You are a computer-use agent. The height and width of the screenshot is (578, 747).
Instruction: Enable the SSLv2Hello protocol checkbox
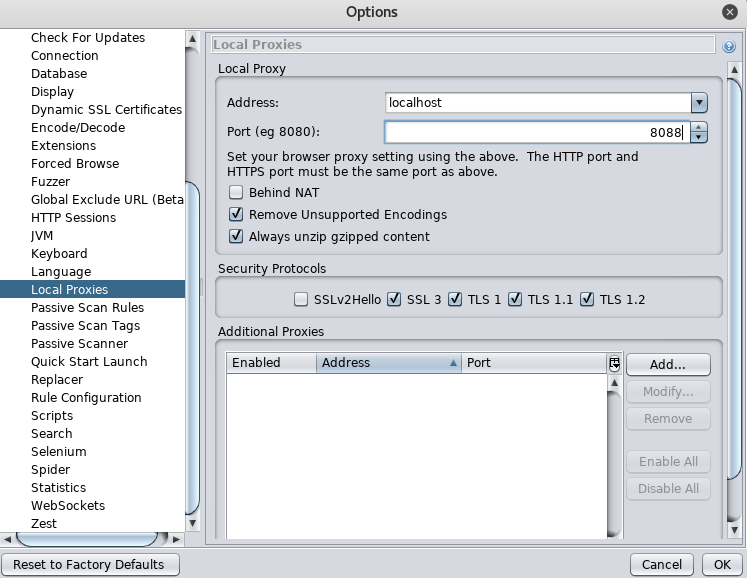coord(301,299)
